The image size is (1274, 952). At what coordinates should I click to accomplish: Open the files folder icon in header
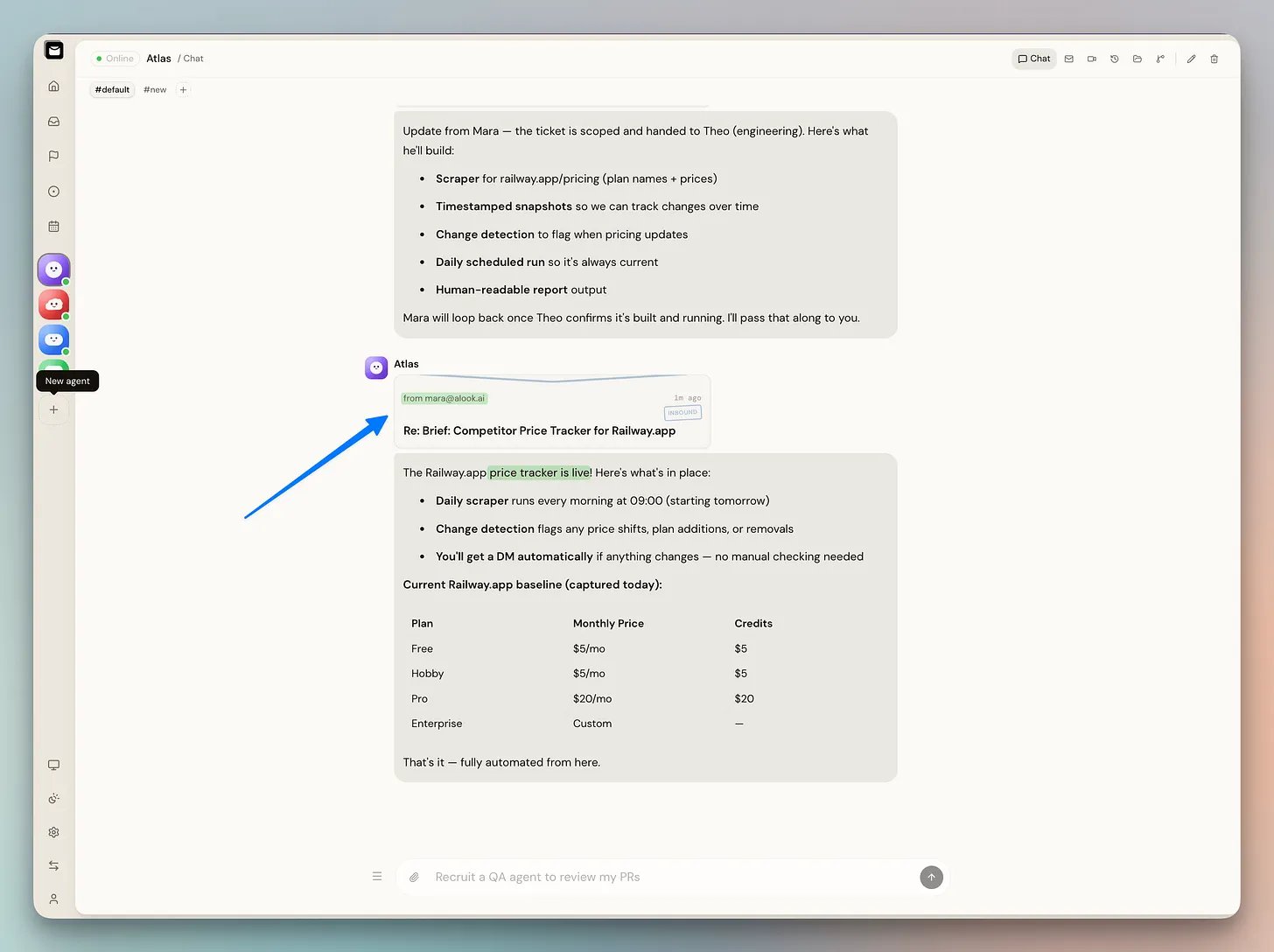[1137, 59]
